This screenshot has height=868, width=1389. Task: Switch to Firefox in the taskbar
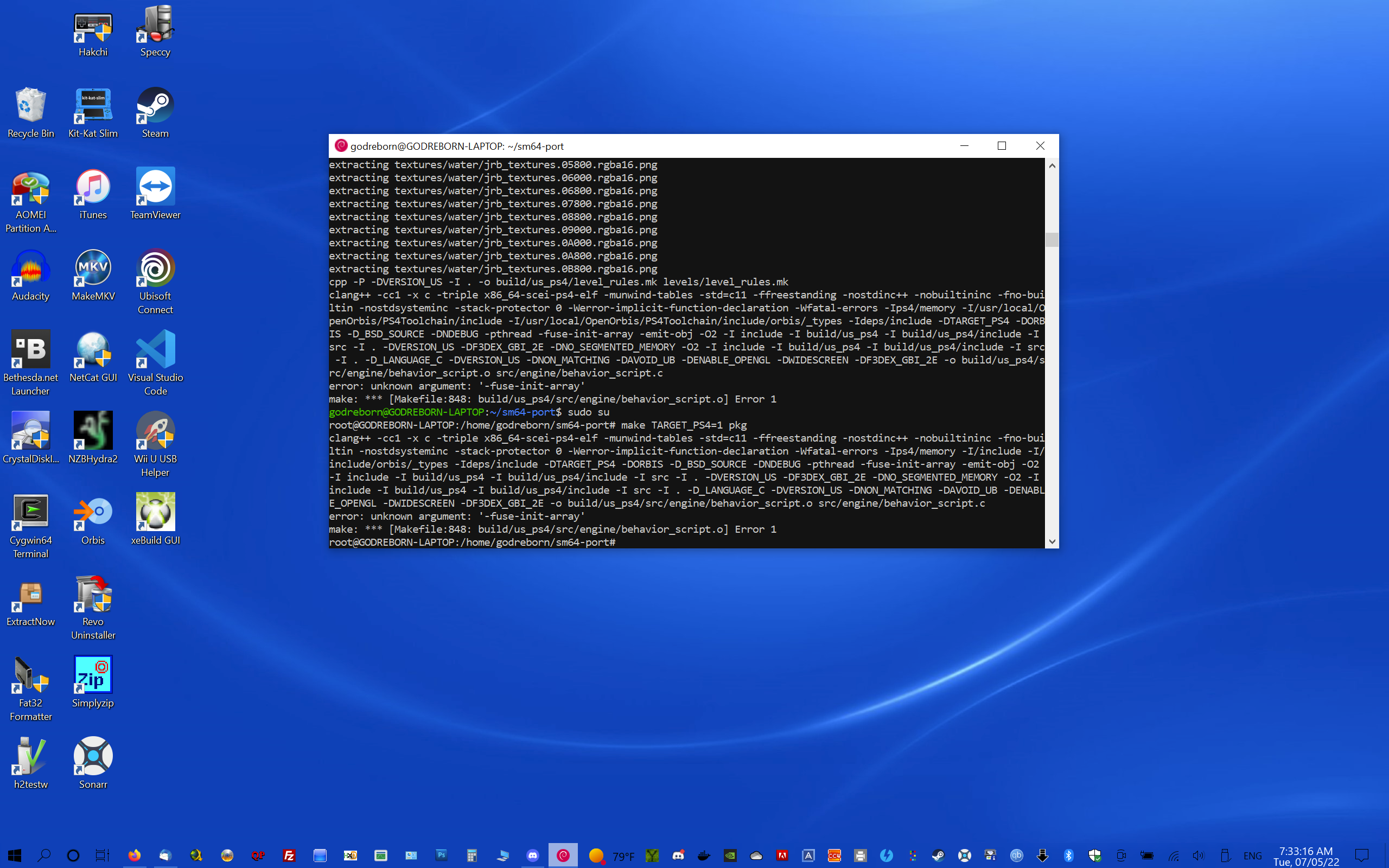pos(135,856)
